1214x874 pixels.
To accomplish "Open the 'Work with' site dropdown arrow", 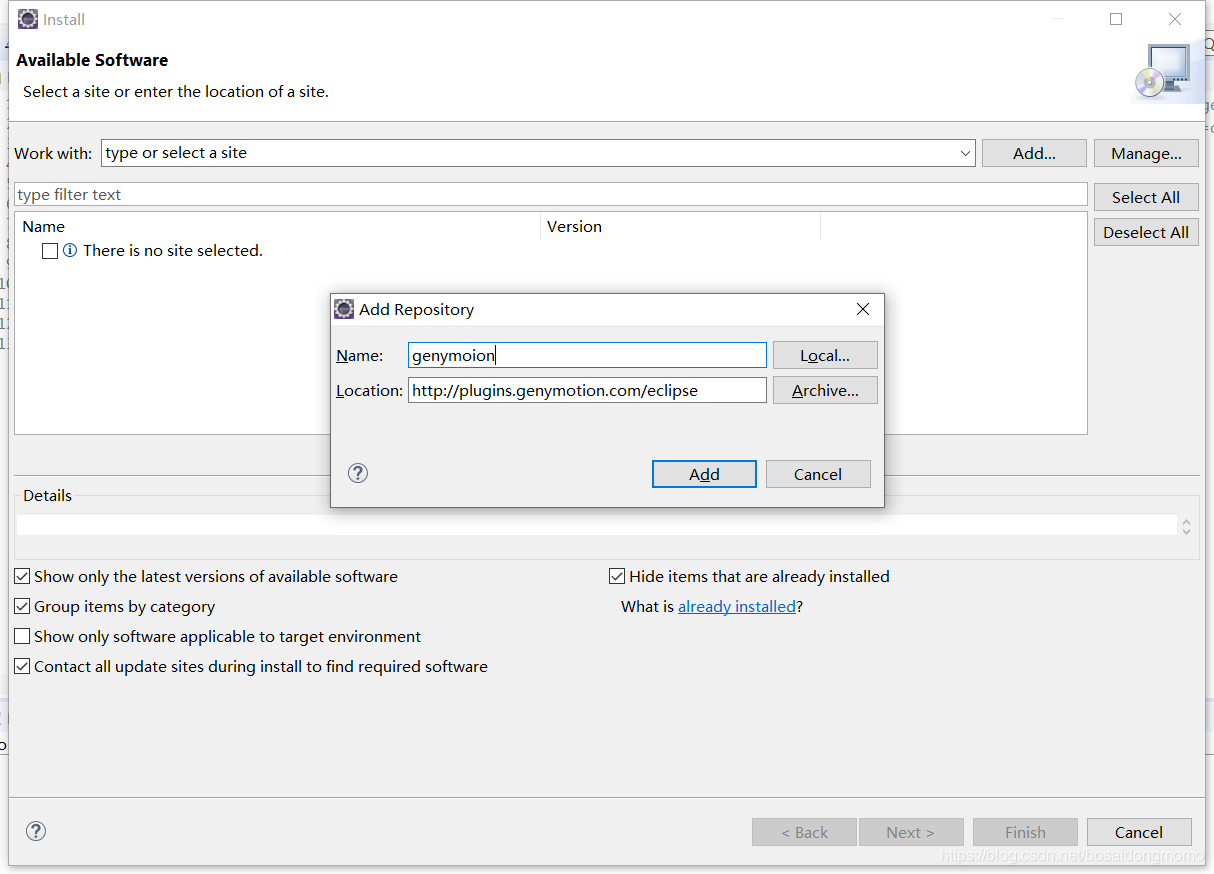I will point(965,153).
